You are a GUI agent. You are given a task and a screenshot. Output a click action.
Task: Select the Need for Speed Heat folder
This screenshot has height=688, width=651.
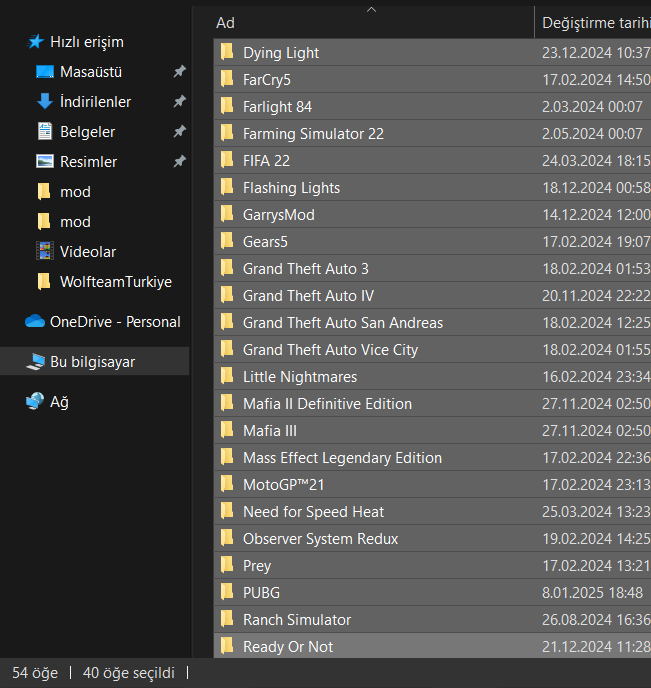313,512
